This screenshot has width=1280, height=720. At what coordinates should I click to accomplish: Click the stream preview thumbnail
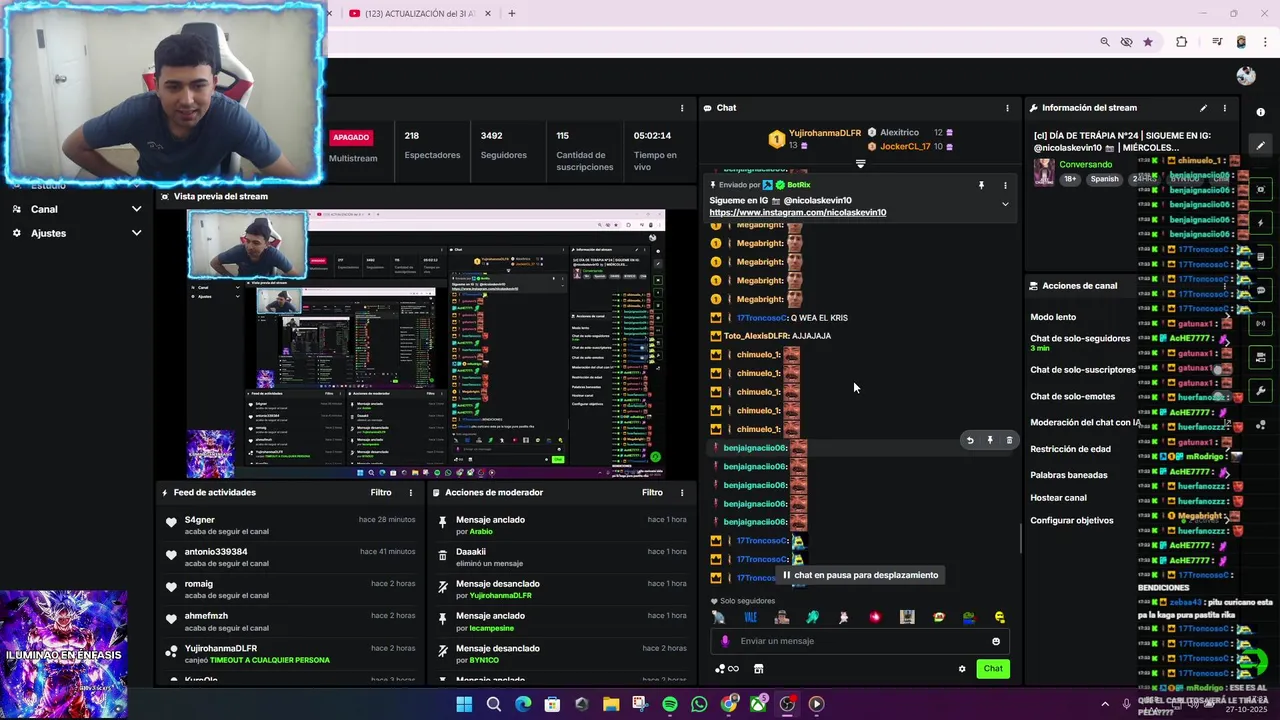426,343
